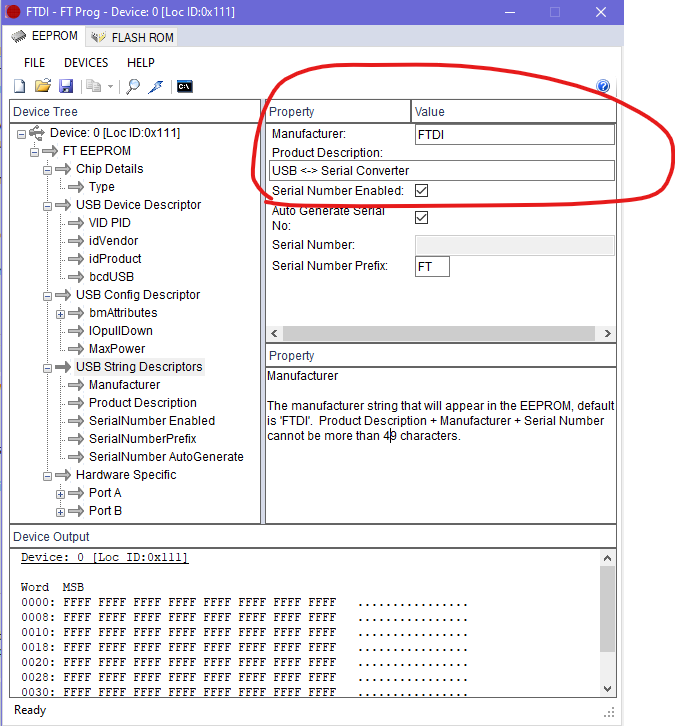Select the bcdUSB tree item
The image size is (675, 726).
[112, 277]
